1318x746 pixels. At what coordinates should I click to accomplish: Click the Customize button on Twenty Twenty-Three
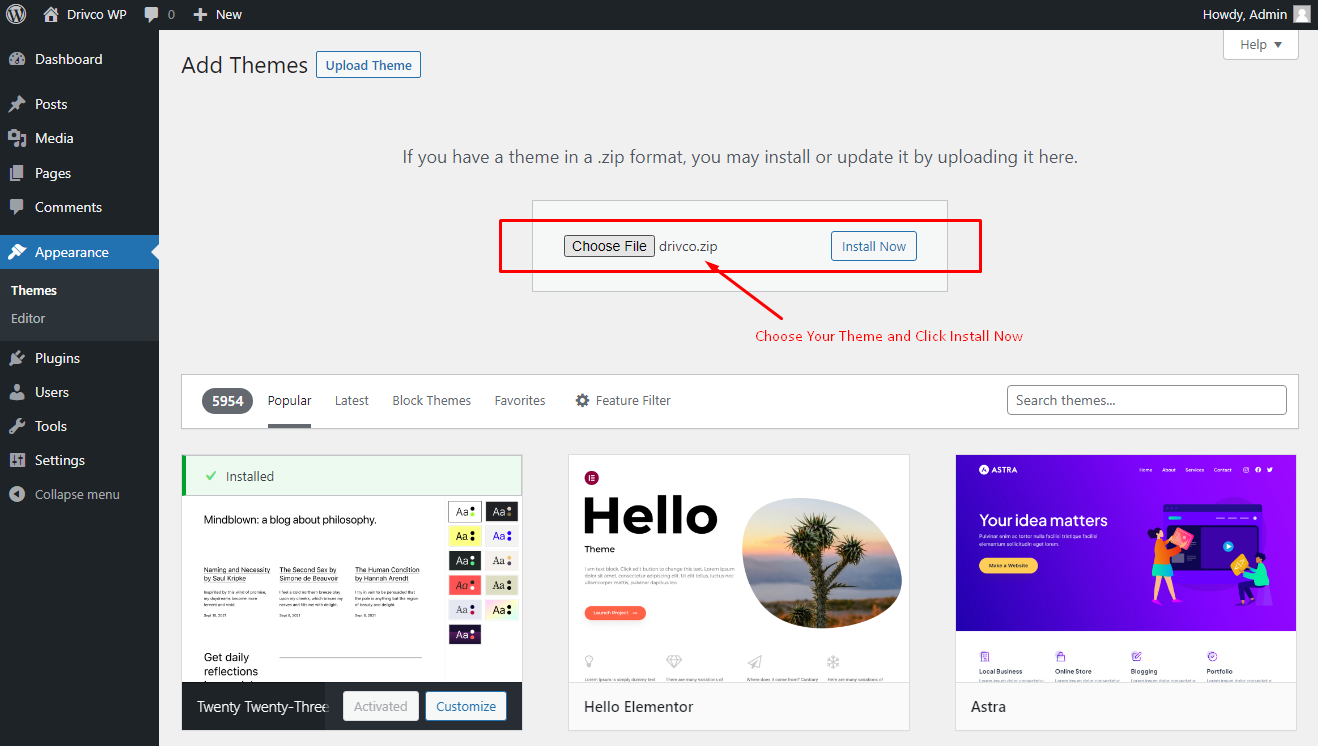[x=466, y=706]
